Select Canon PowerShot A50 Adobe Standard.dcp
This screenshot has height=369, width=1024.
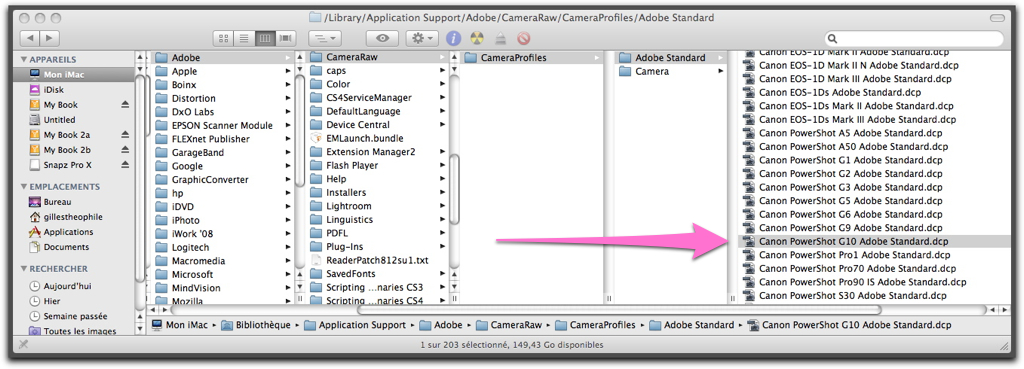click(854, 146)
